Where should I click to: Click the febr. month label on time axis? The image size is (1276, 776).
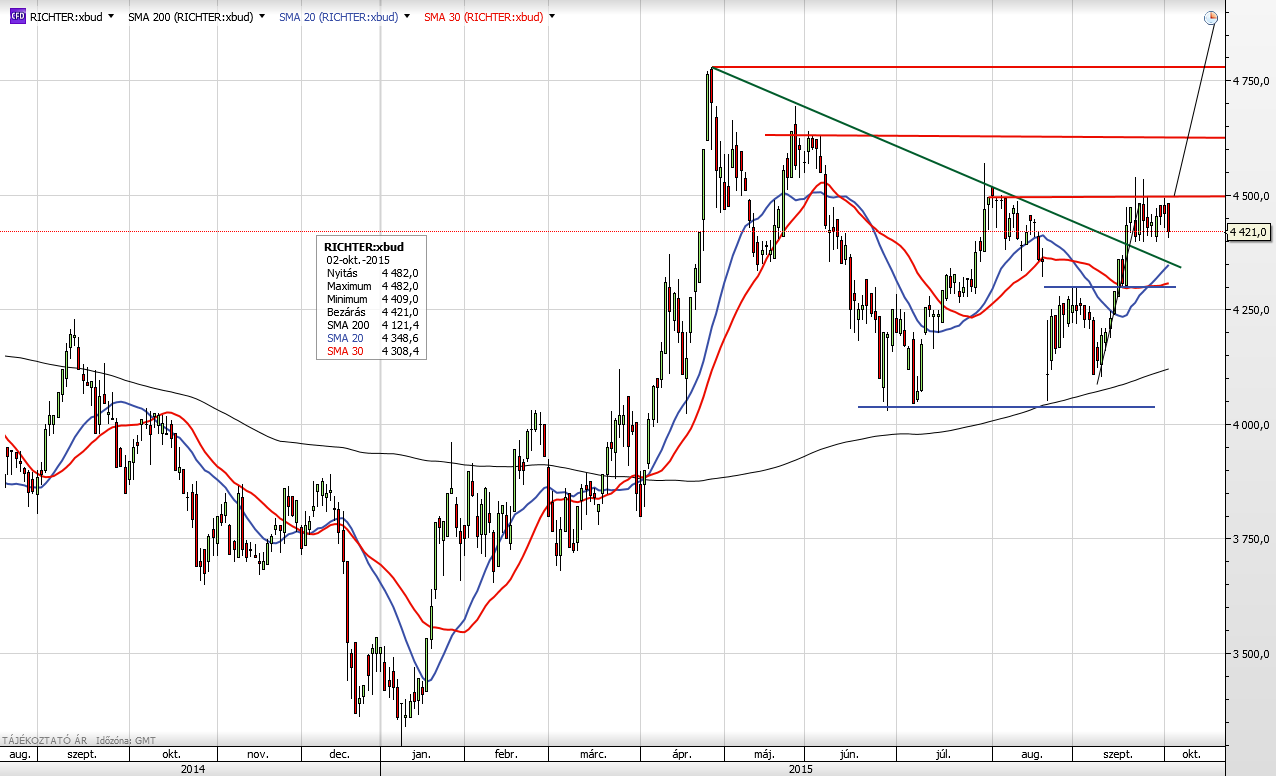(x=505, y=755)
